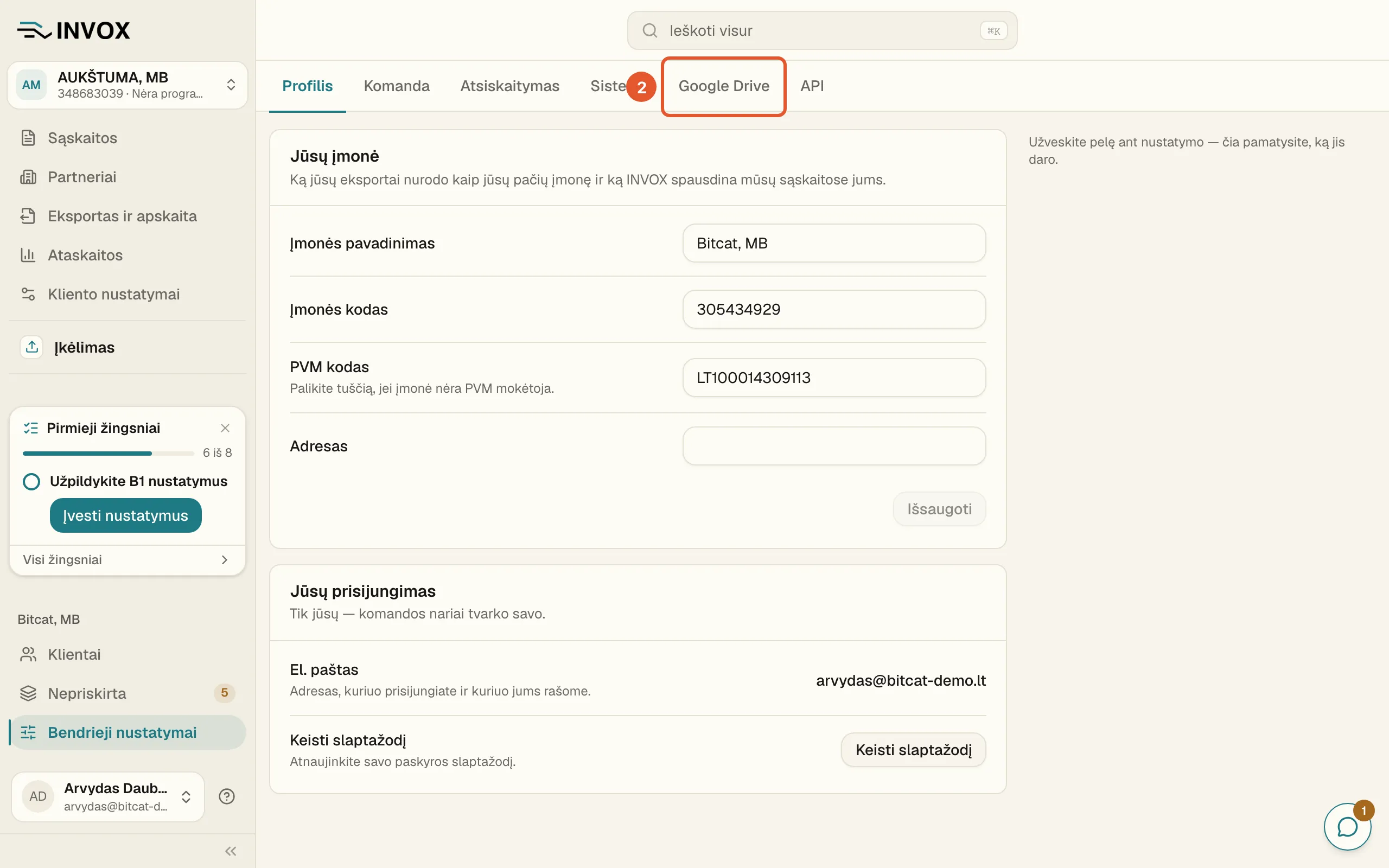Image resolution: width=1389 pixels, height=868 pixels.
Task: Expand the Arvydas Daub... user menu
Action: (108, 796)
